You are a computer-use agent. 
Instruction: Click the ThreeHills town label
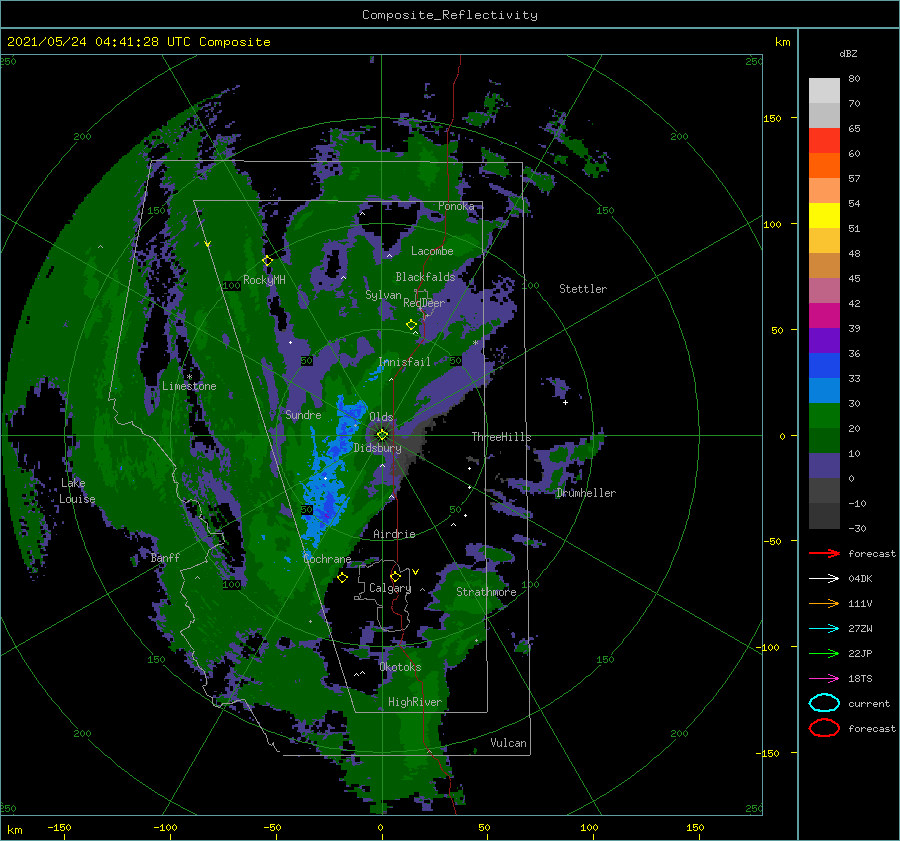coord(502,437)
